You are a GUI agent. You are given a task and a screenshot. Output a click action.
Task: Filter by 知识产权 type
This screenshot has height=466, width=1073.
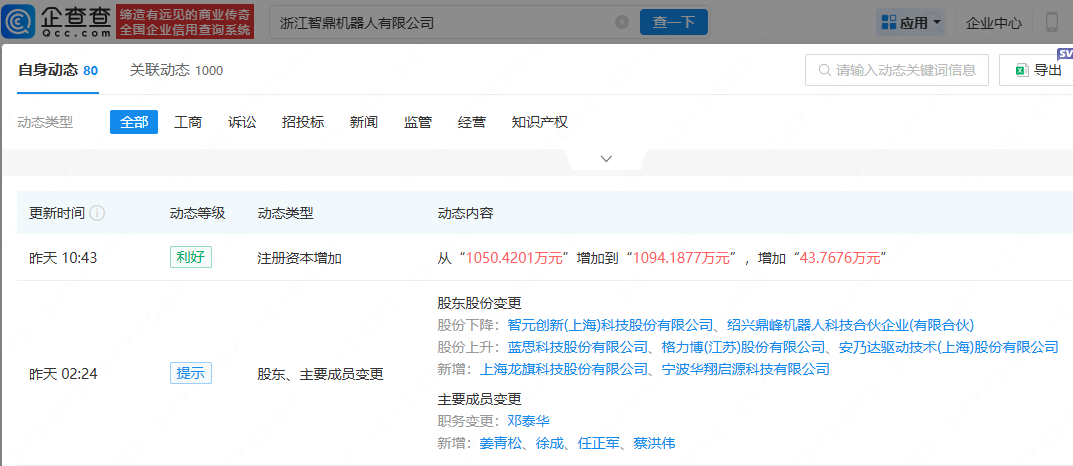[x=539, y=122]
